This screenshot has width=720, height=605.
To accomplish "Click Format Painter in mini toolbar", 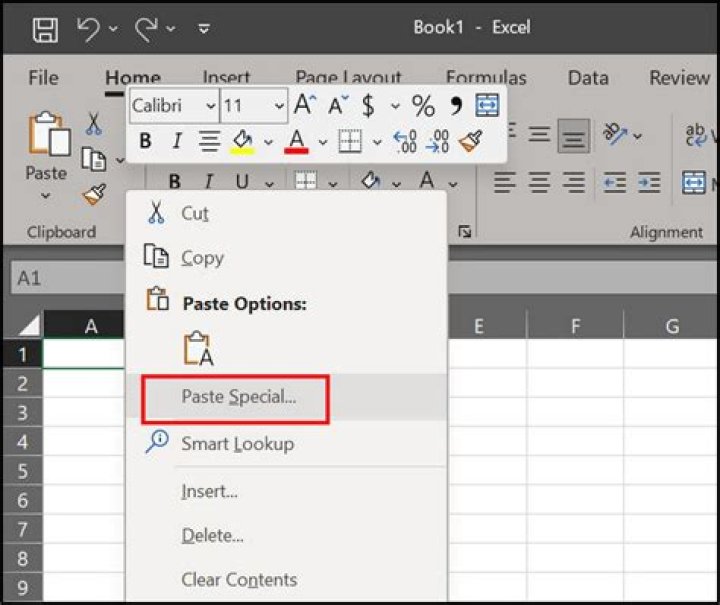I will [471, 141].
